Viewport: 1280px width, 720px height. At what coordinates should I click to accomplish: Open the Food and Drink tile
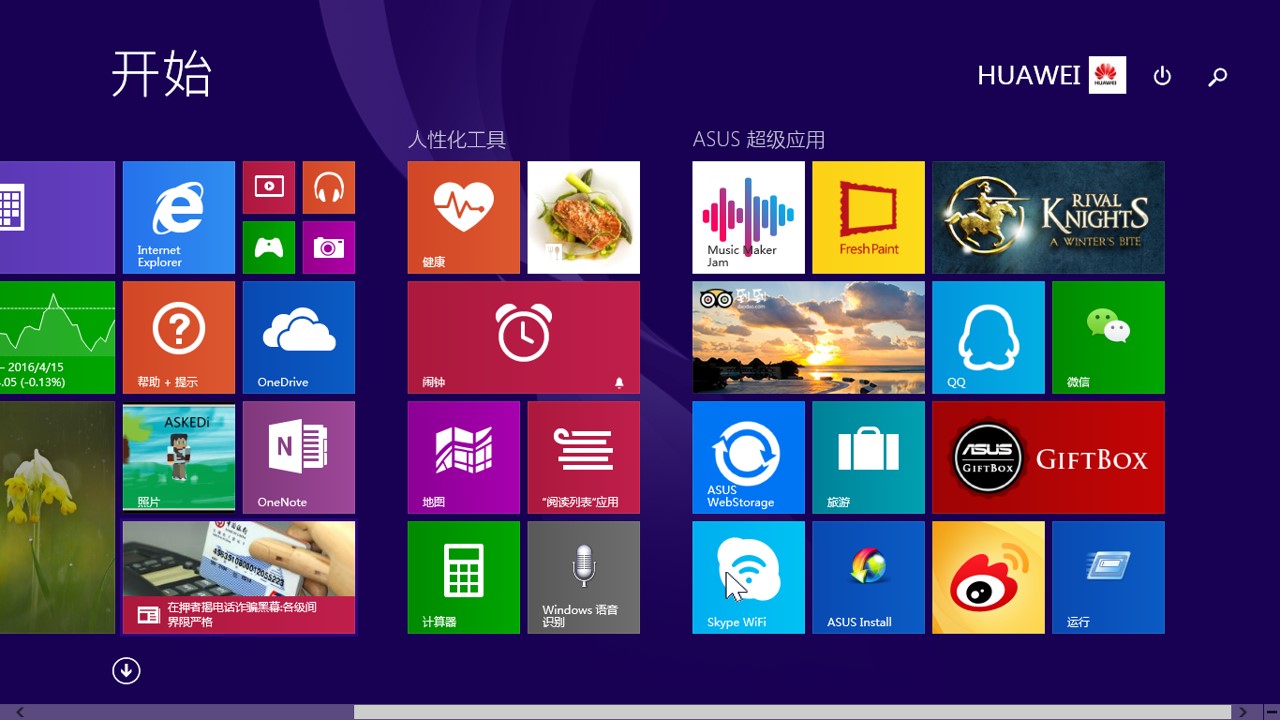click(584, 217)
